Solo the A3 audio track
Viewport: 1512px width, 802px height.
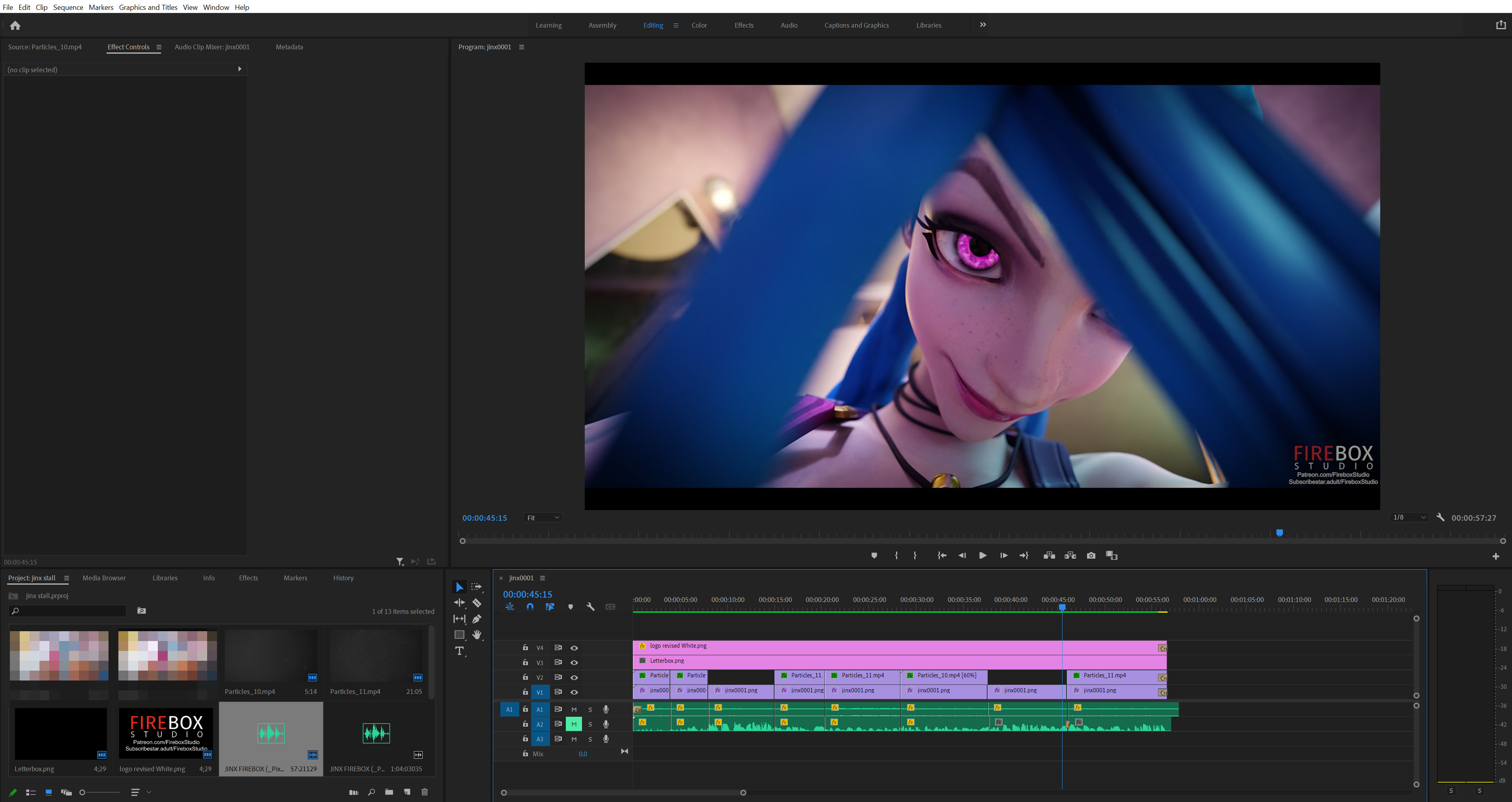point(590,738)
